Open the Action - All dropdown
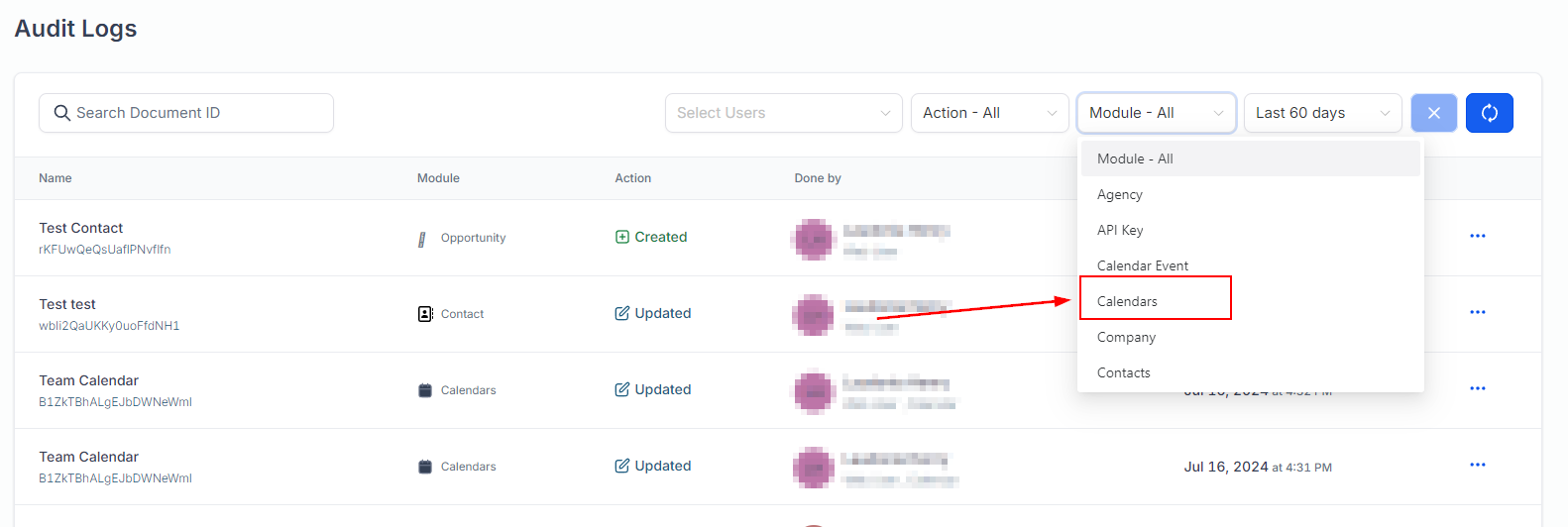Viewport: 1568px width, 527px height. [989, 113]
